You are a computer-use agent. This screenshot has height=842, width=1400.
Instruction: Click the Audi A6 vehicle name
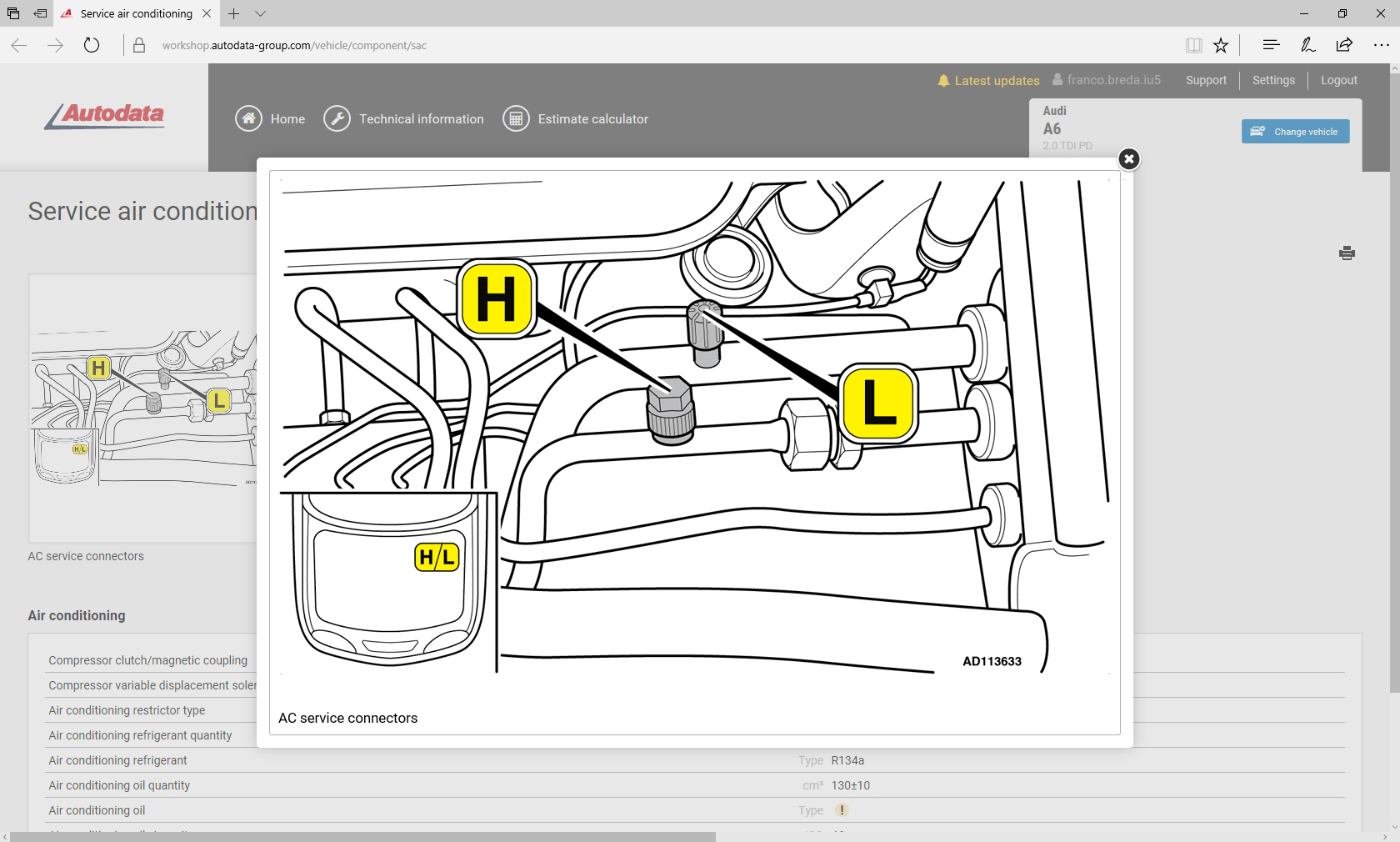[x=1054, y=120]
